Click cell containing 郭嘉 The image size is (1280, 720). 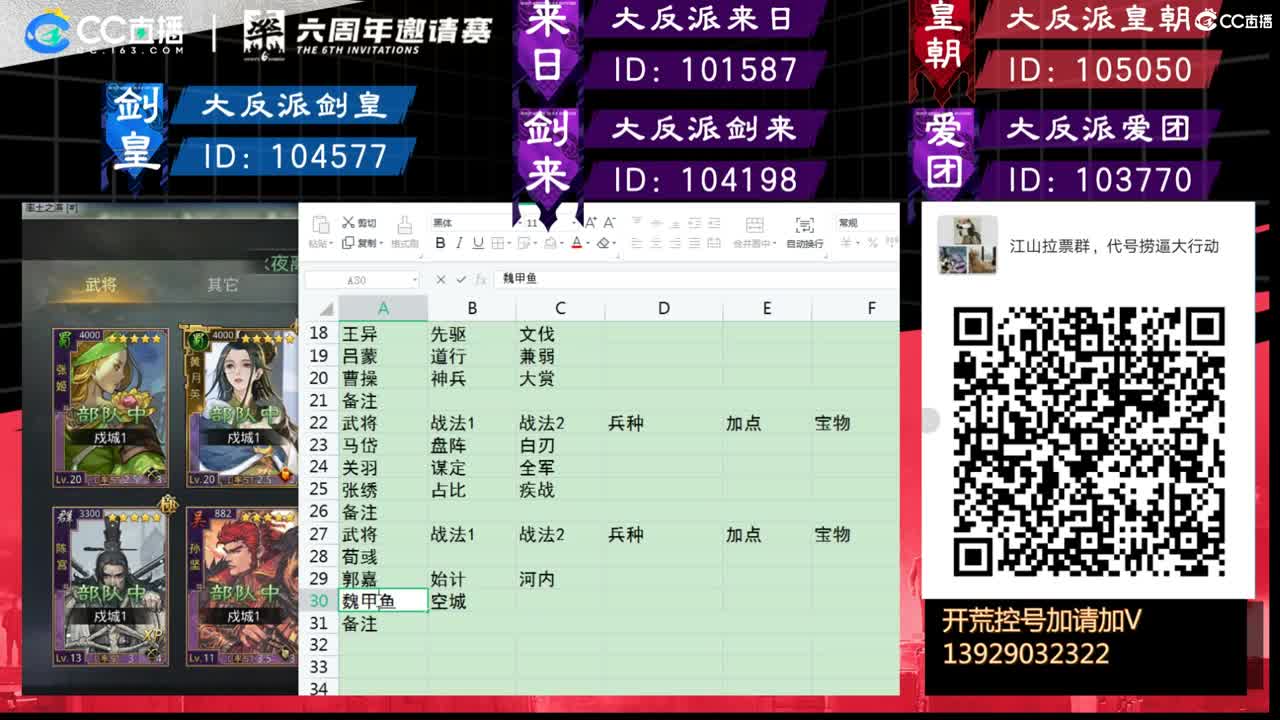(383, 579)
